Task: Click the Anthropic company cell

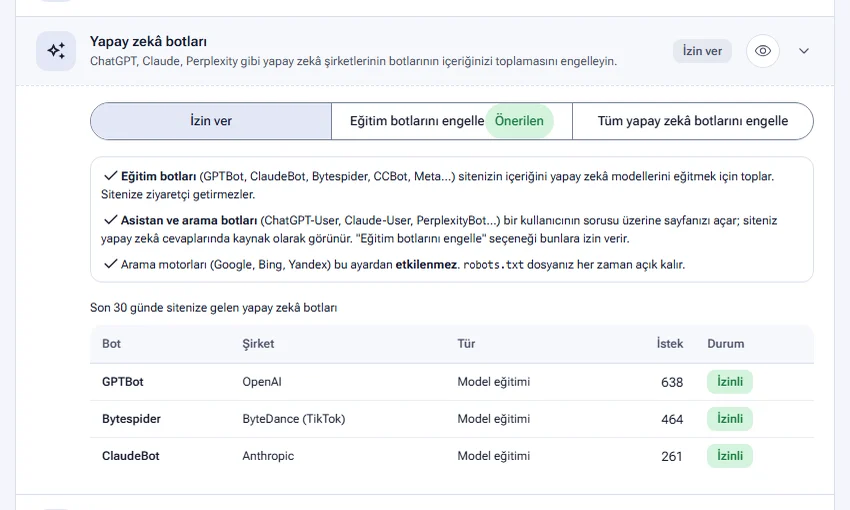Action: pos(268,456)
